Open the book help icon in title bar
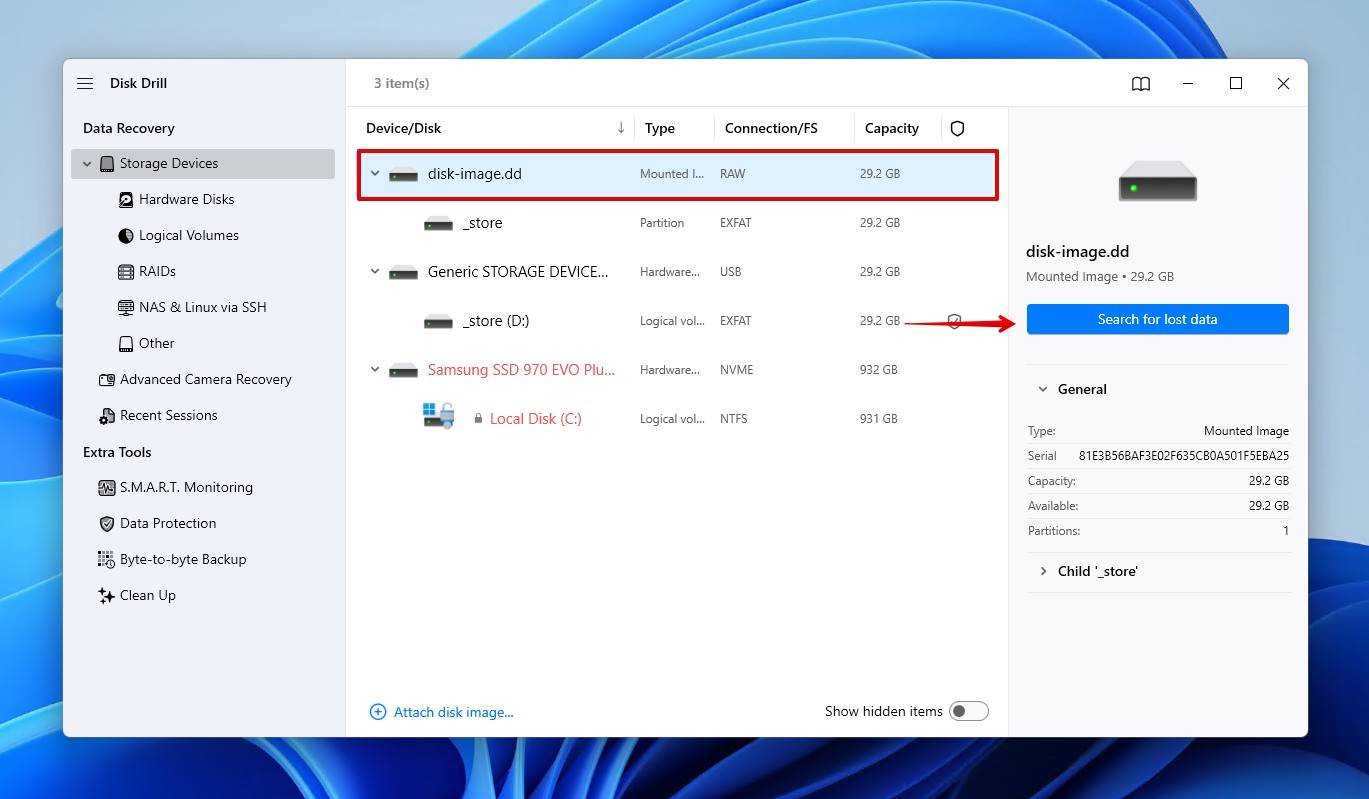This screenshot has height=799, width=1369. (1141, 84)
